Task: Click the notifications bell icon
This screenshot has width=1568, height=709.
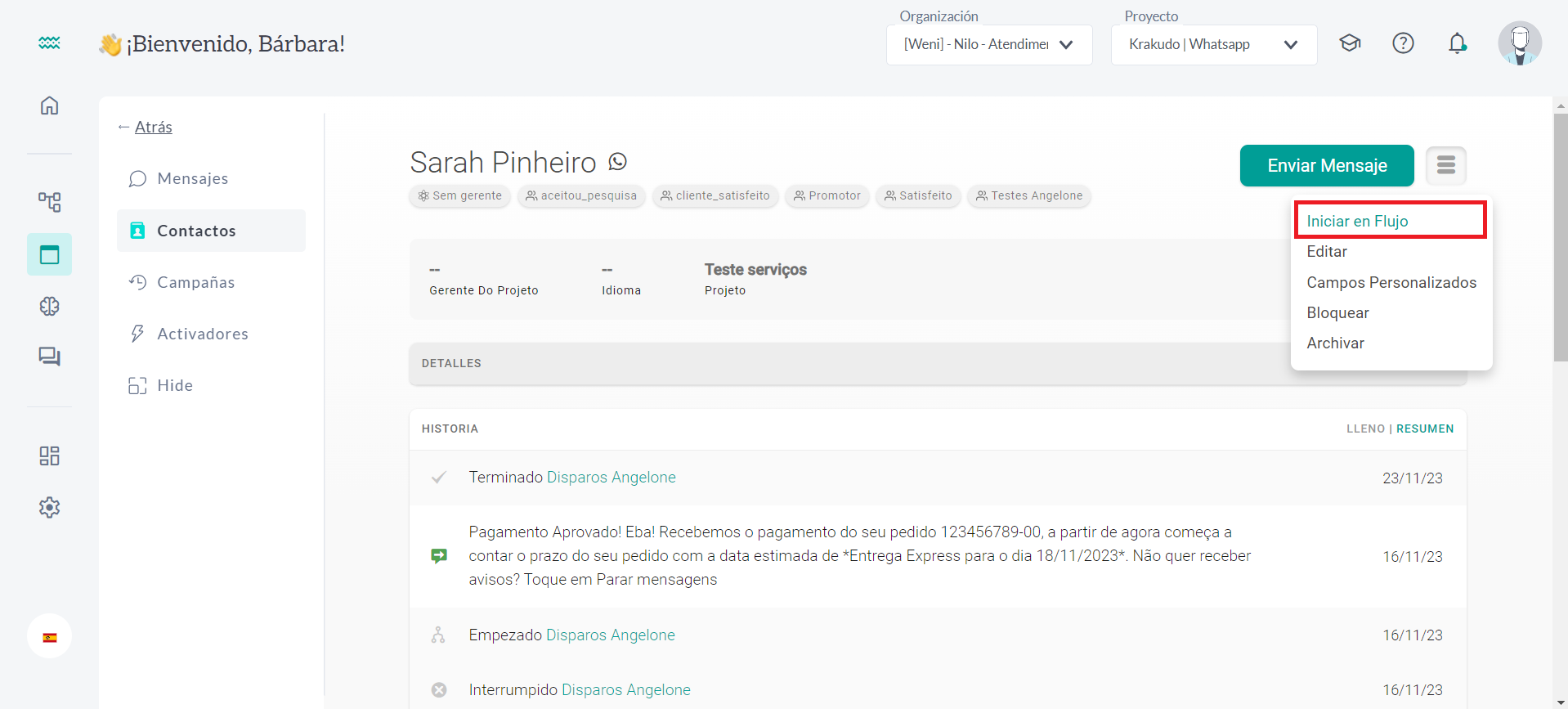Action: coord(1457,43)
